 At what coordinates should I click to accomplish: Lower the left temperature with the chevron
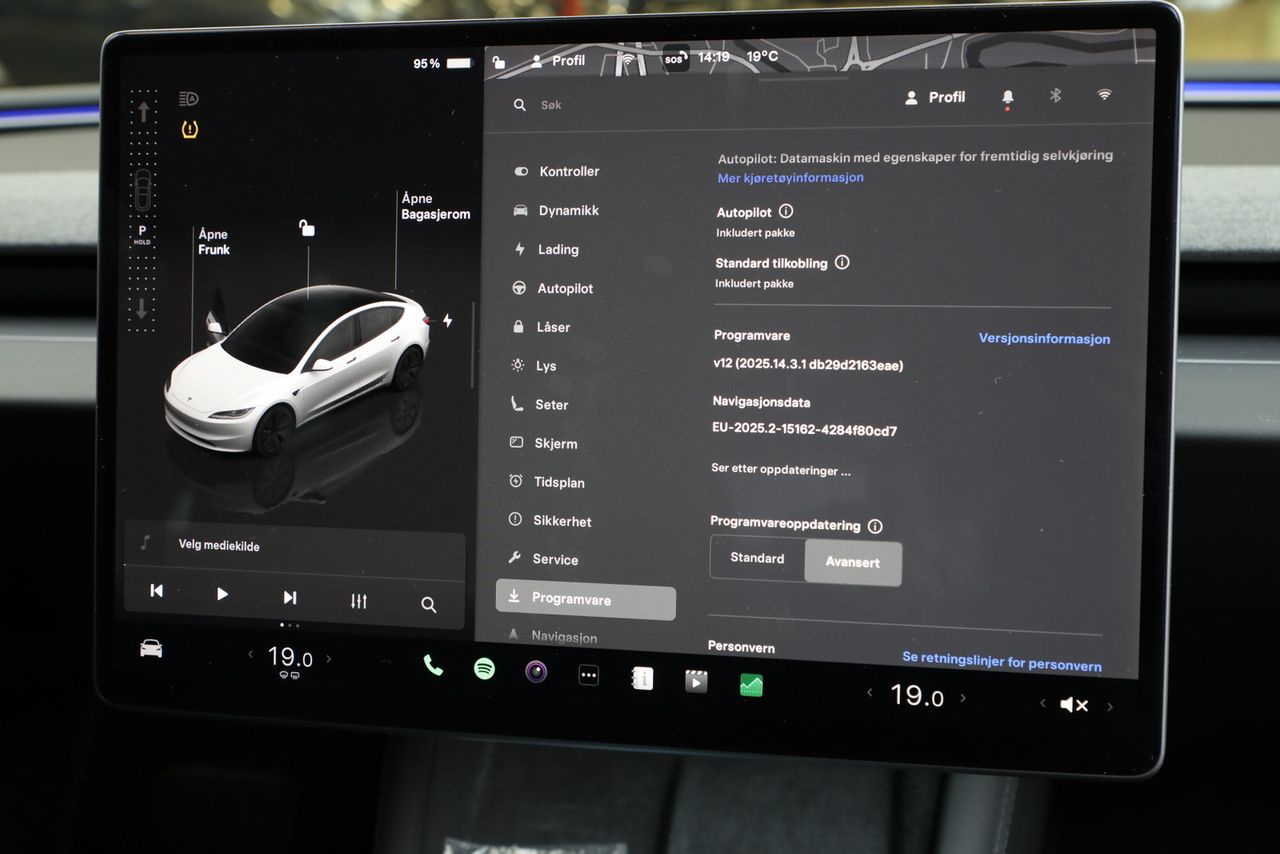(251, 655)
